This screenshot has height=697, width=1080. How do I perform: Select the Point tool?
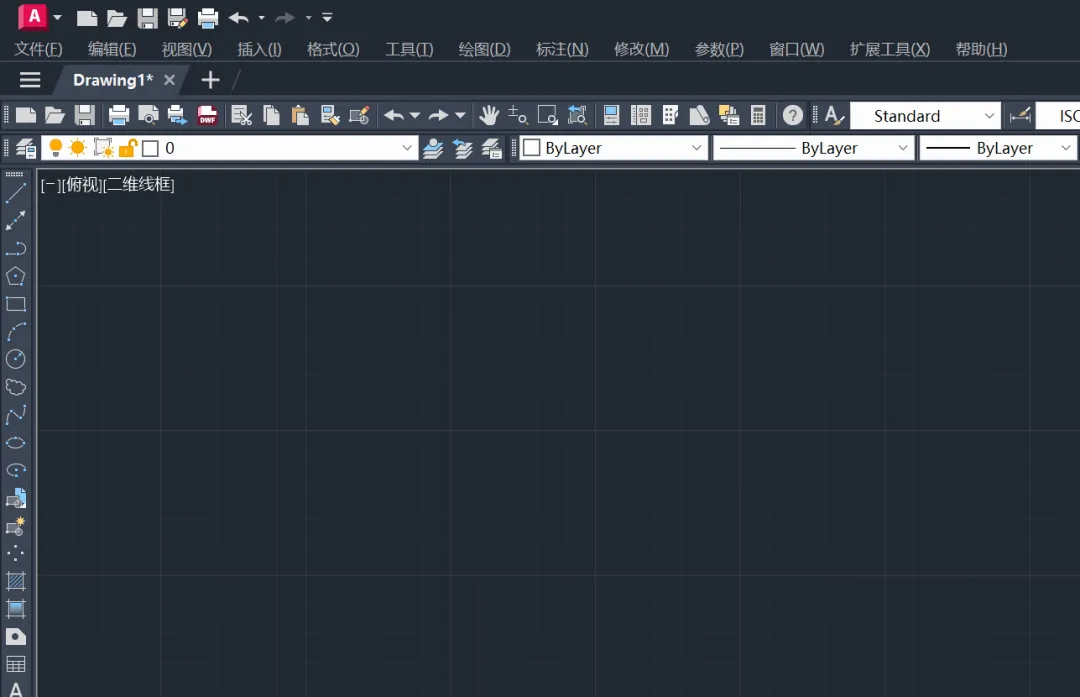[15, 553]
